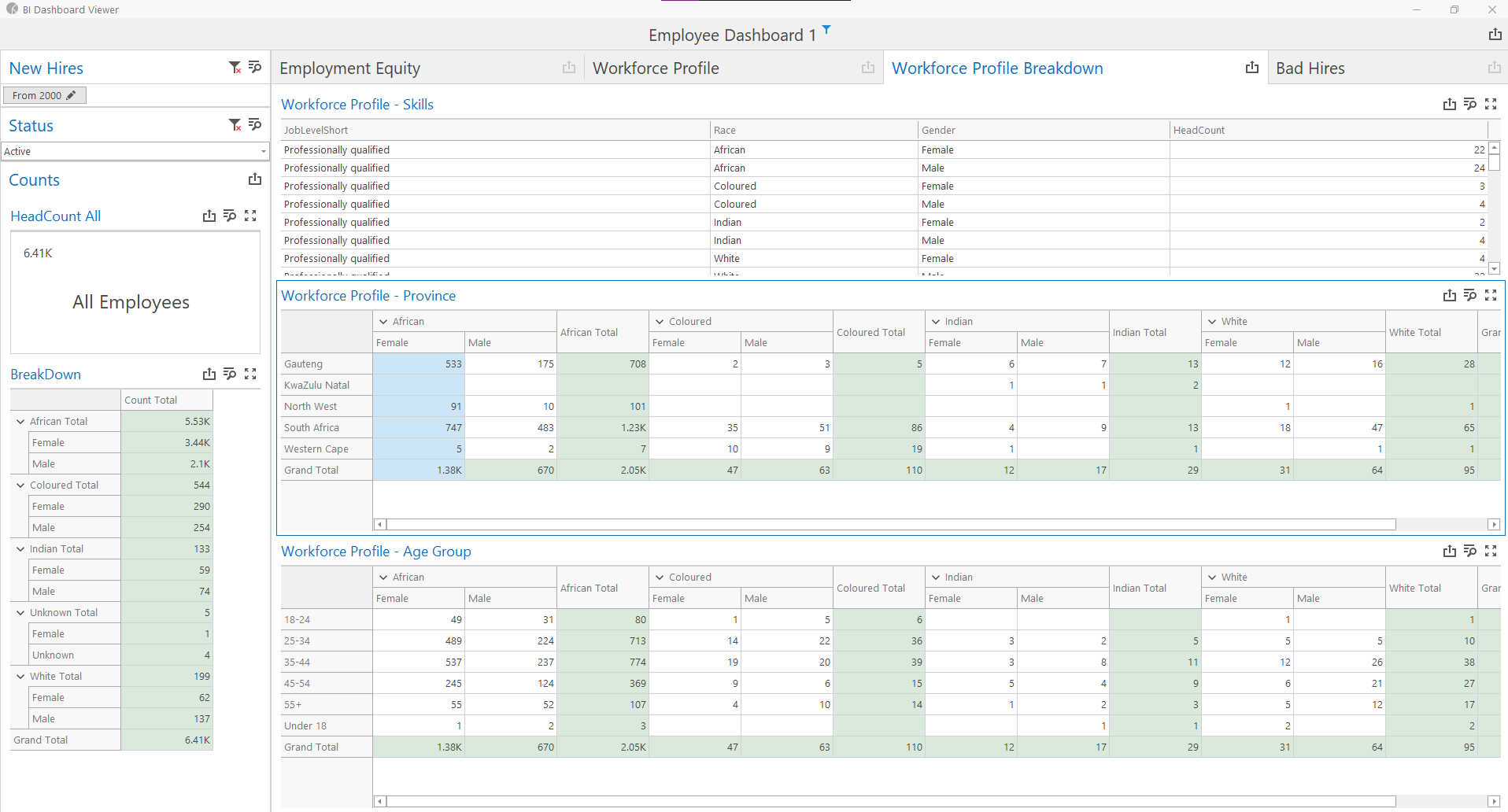Collapse Coloured column in Age Group pivot

click(660, 578)
